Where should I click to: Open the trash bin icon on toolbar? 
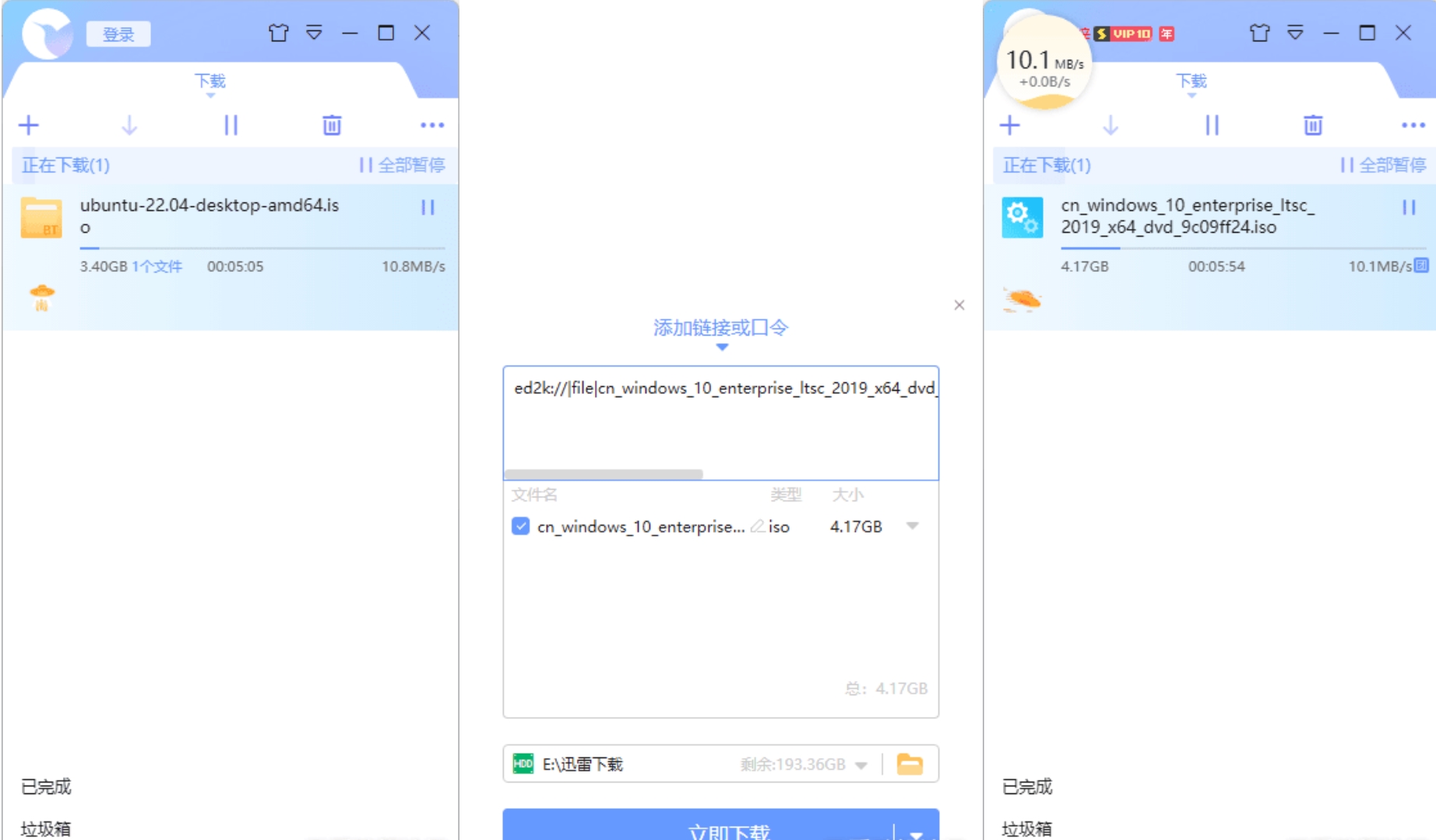tap(330, 125)
